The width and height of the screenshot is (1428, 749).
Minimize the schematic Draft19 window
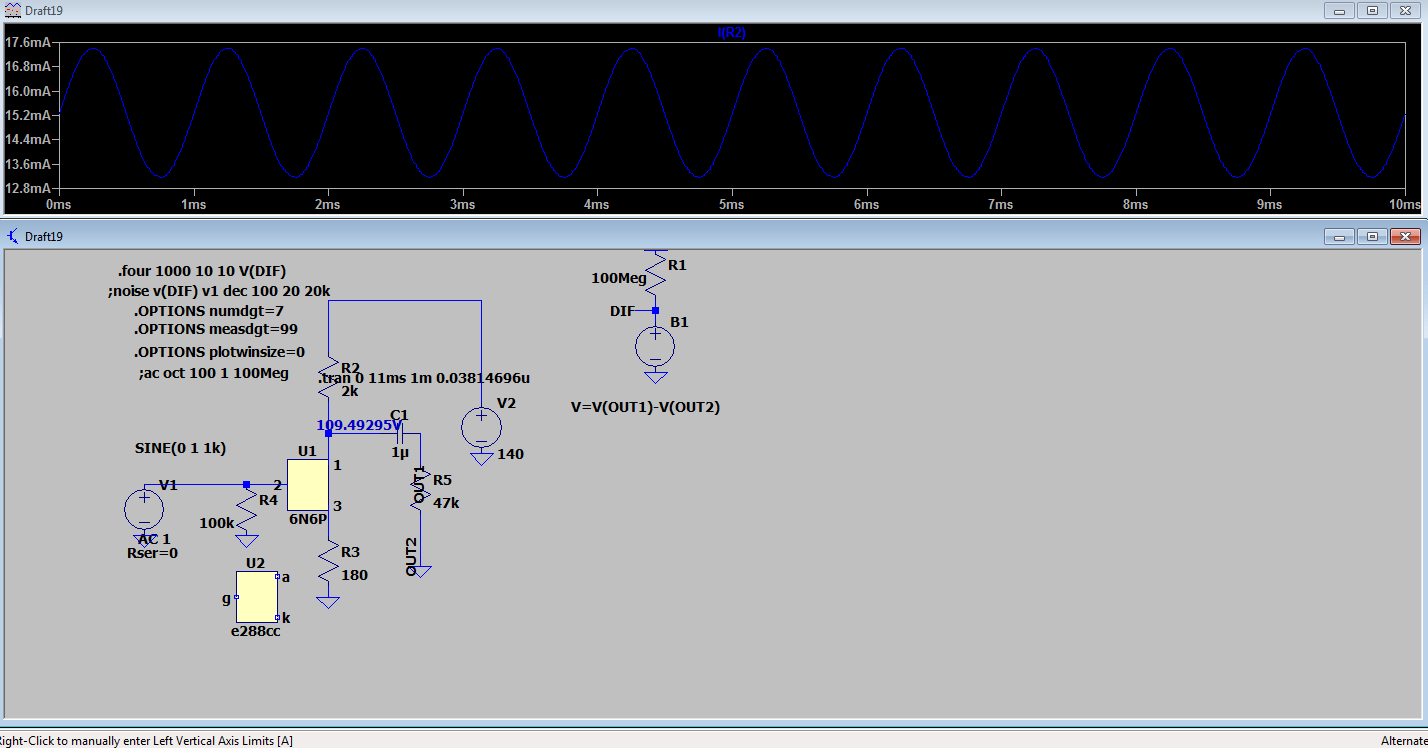(x=1339, y=236)
